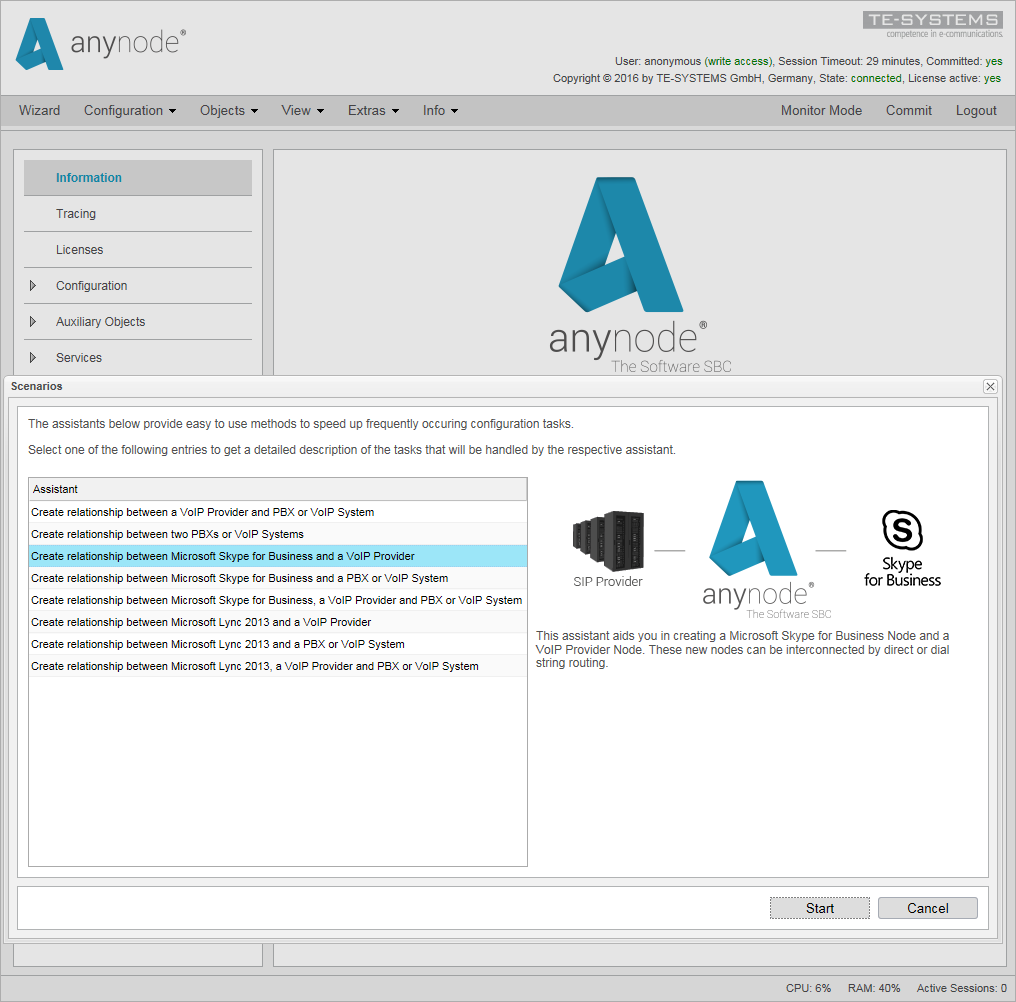Viewport: 1016px width, 1002px height.
Task: Open the Wizard menu item
Action: (x=40, y=111)
